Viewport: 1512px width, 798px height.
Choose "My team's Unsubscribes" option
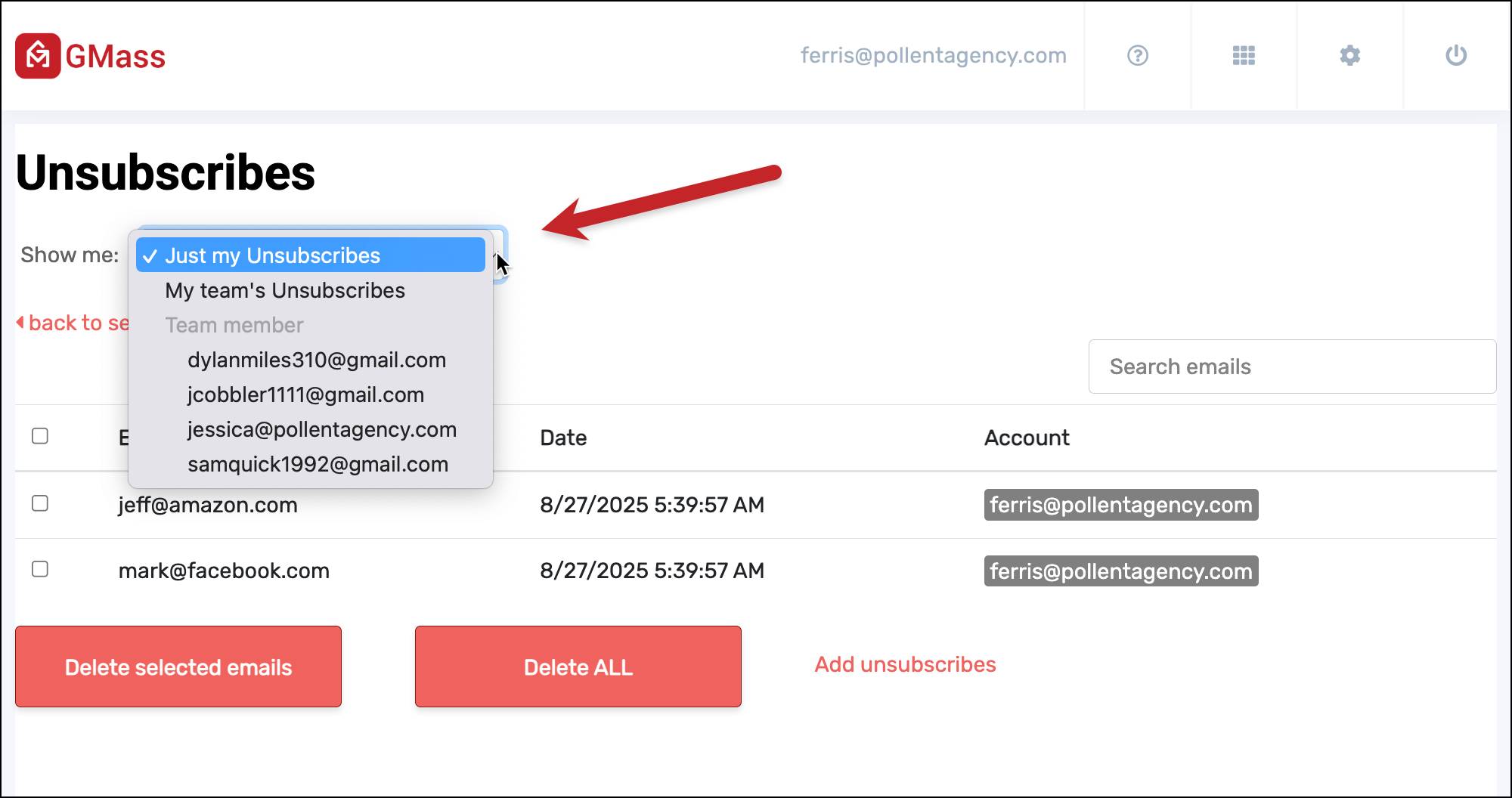click(285, 290)
